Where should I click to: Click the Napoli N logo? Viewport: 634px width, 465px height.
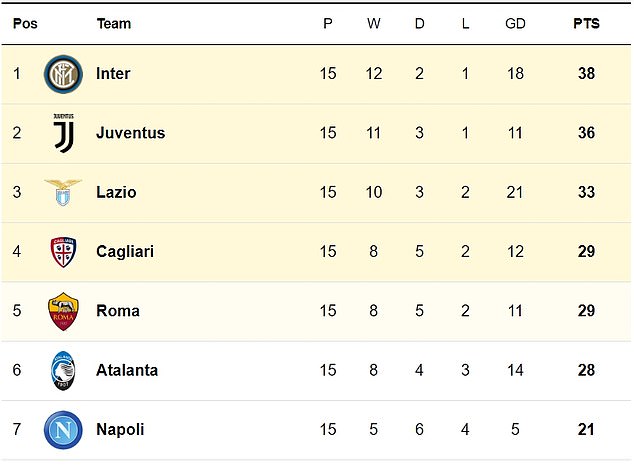[x=62, y=429]
